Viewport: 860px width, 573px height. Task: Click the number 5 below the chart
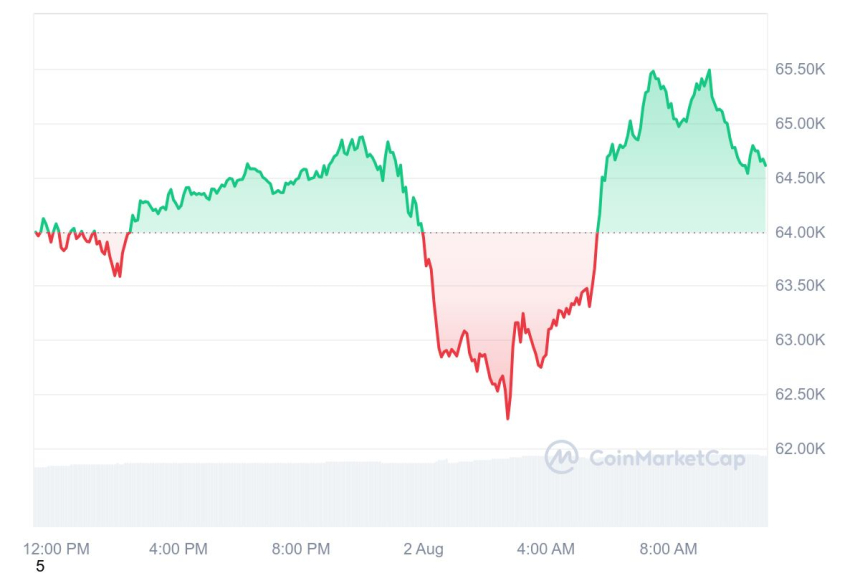tap(40, 566)
